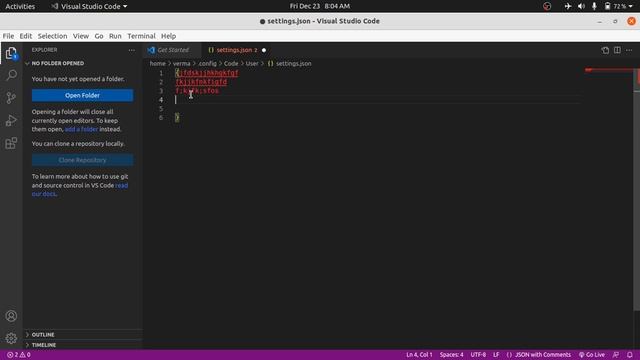Open the Run menu
The height and width of the screenshot is (360, 640).
point(115,36)
